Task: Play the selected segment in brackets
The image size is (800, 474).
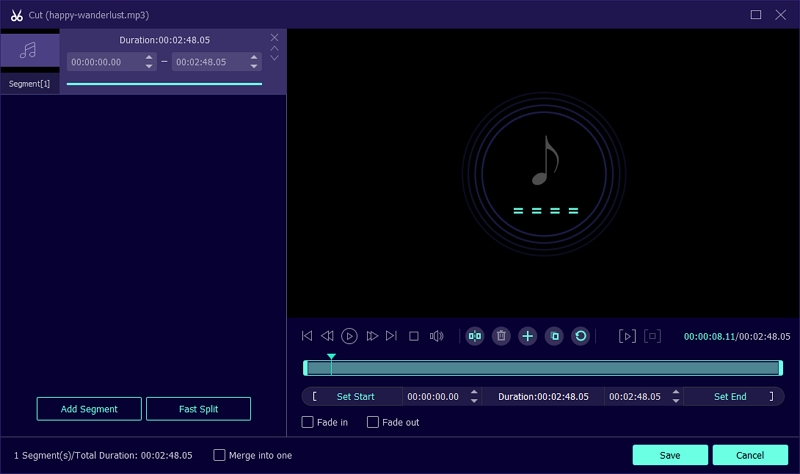Action: (627, 336)
